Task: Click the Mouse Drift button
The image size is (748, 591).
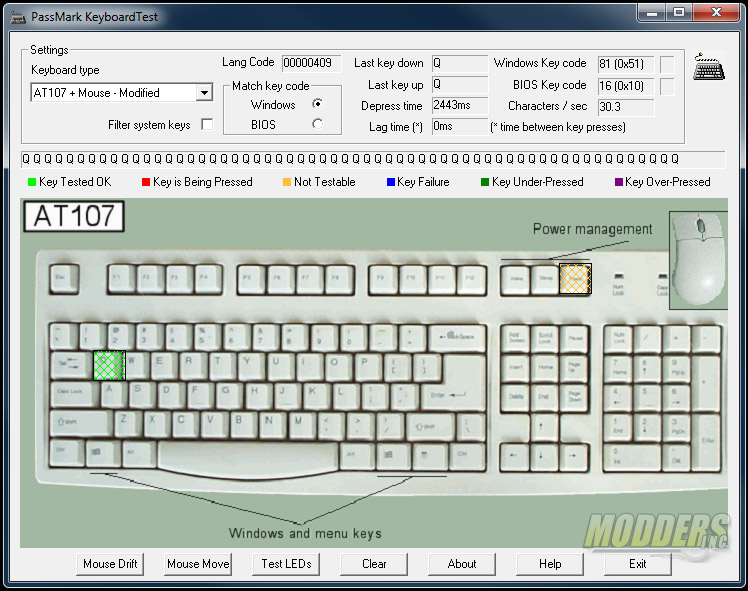Action: [x=110, y=564]
